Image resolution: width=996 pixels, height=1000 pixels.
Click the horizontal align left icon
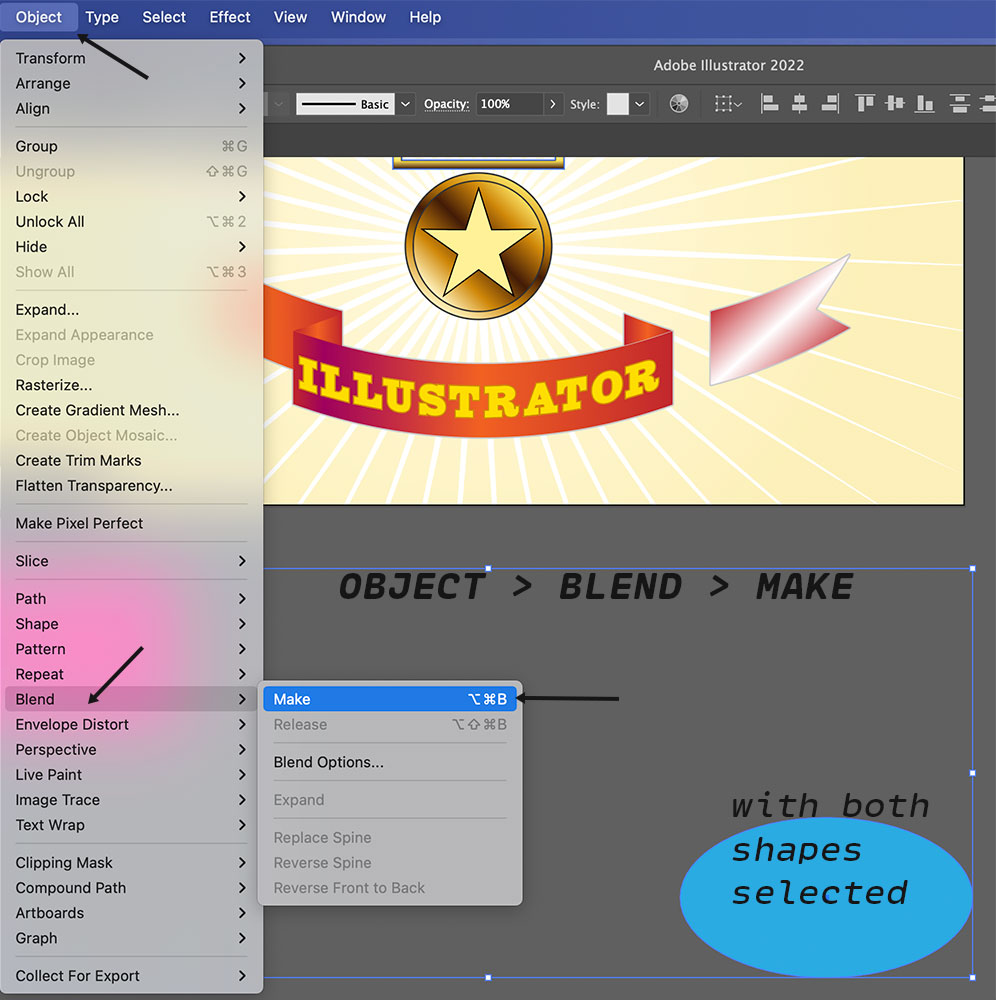(x=769, y=104)
